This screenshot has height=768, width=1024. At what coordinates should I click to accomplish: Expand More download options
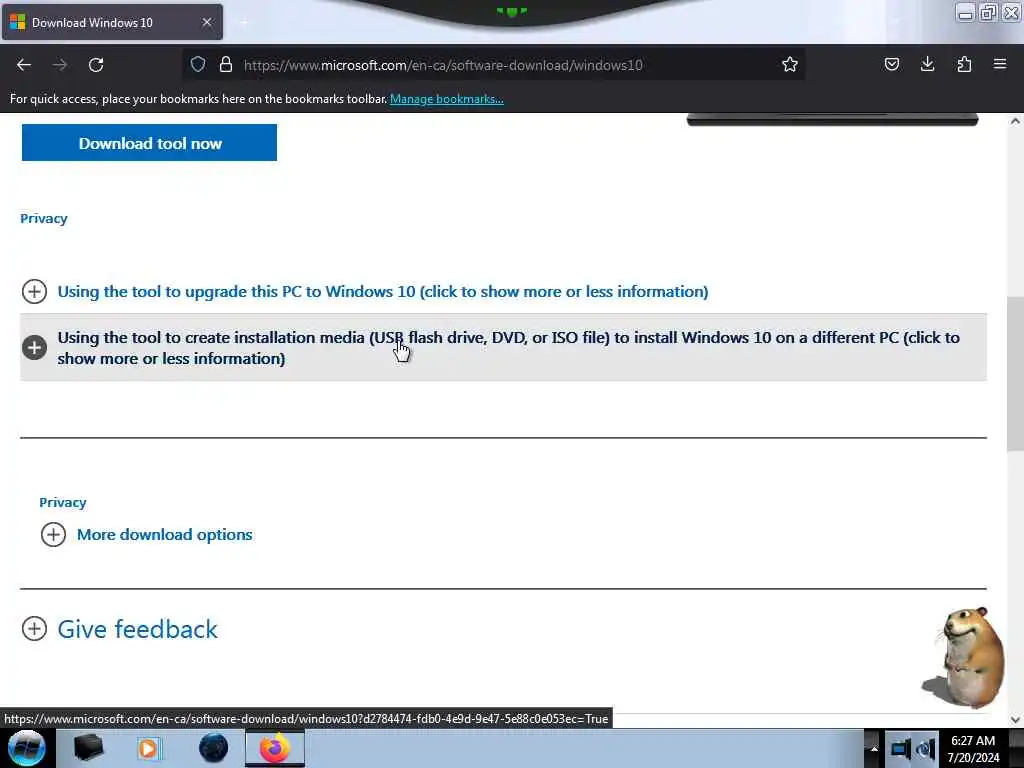coord(165,534)
